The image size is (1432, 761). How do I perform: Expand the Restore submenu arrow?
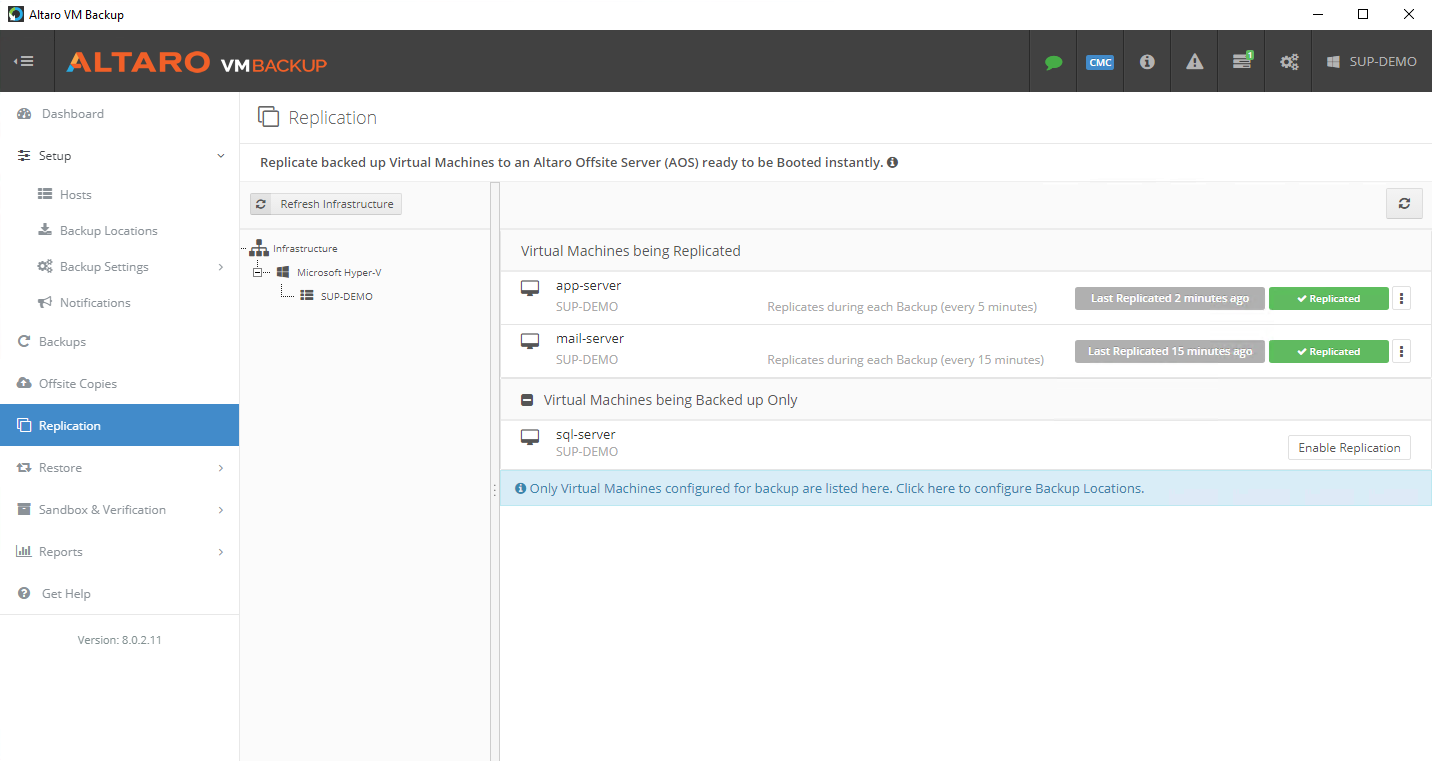[221, 468]
